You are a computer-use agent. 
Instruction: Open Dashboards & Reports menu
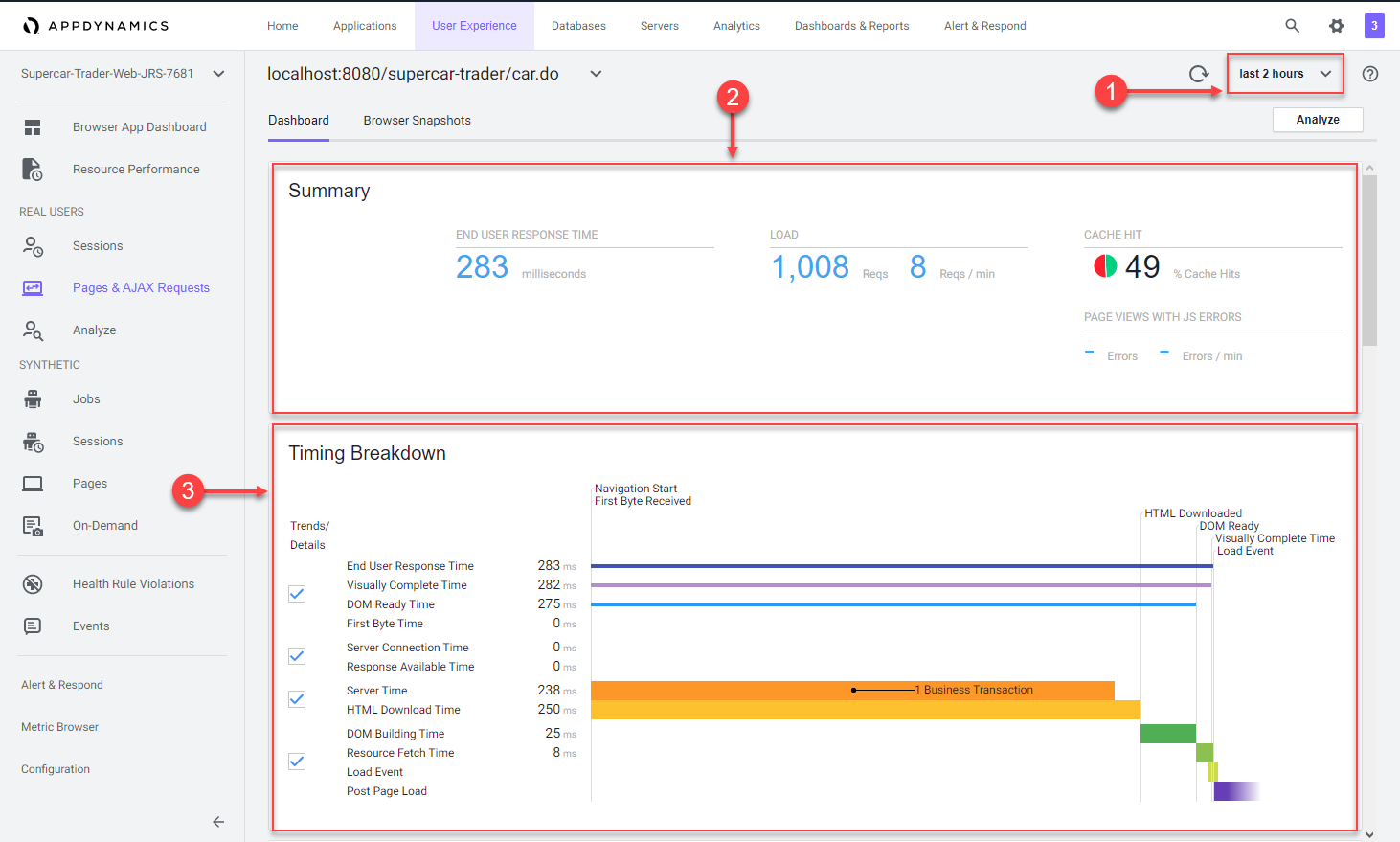click(852, 26)
